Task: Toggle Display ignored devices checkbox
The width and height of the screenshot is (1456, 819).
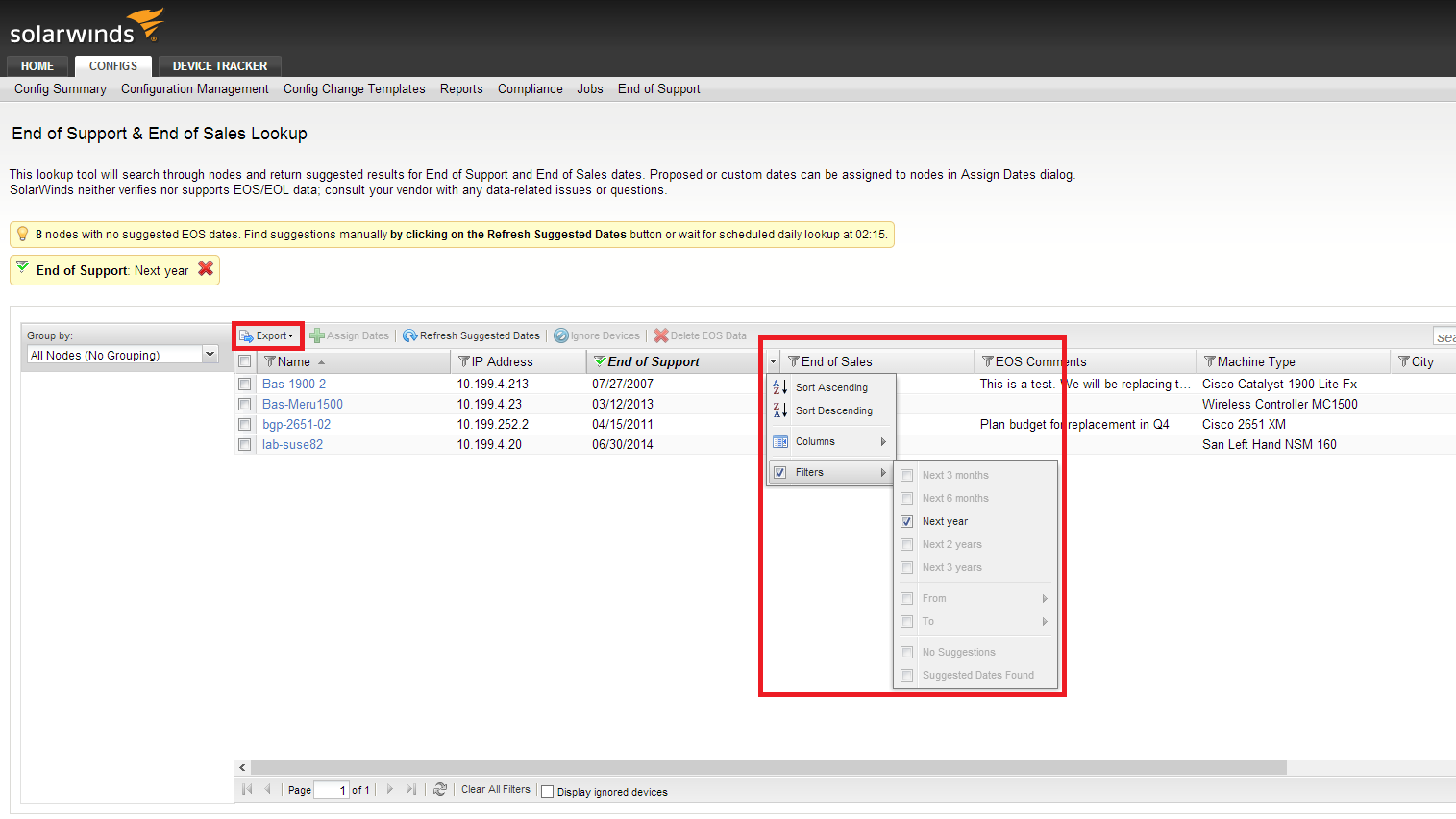Action: pos(548,792)
